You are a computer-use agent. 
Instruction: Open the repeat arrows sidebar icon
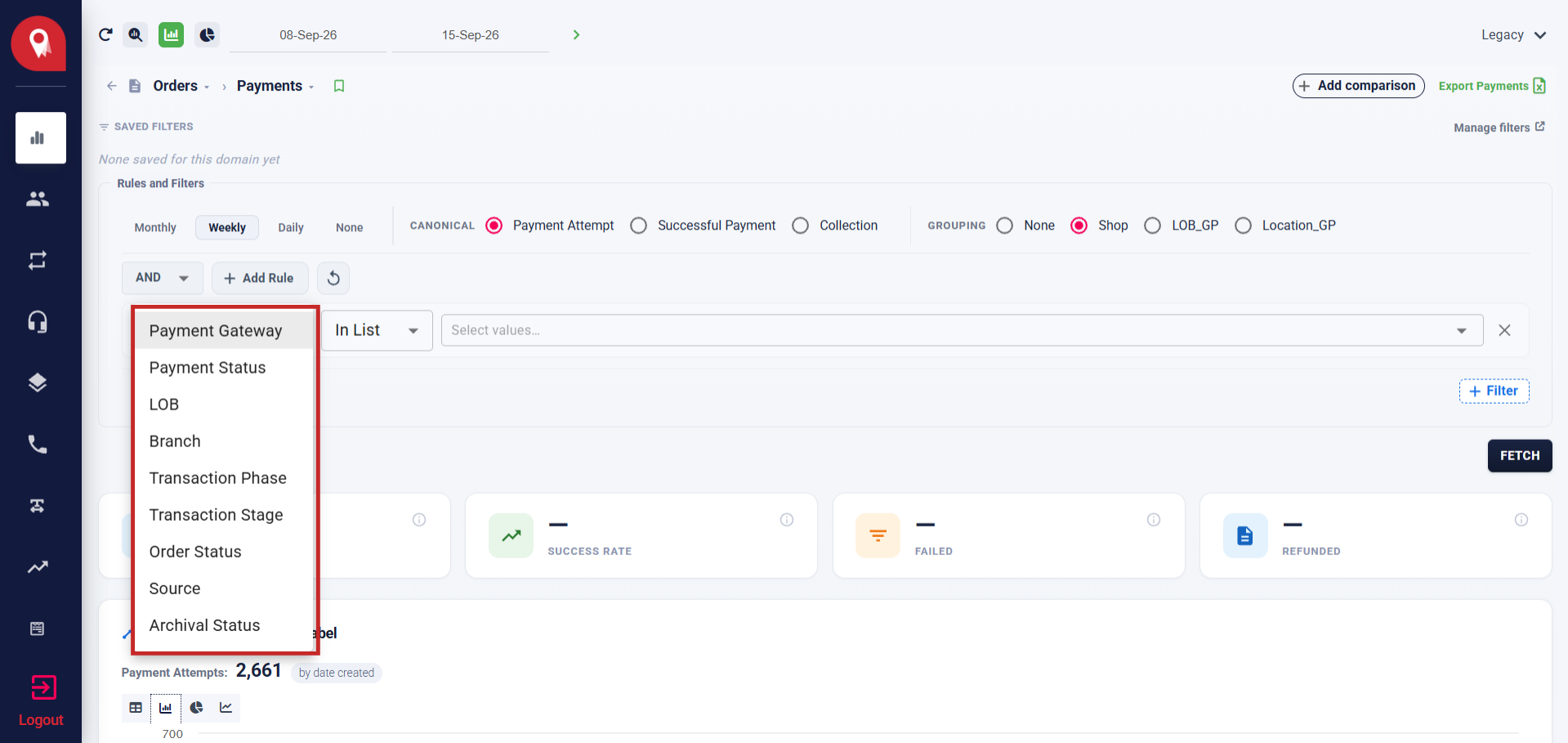coord(38,260)
